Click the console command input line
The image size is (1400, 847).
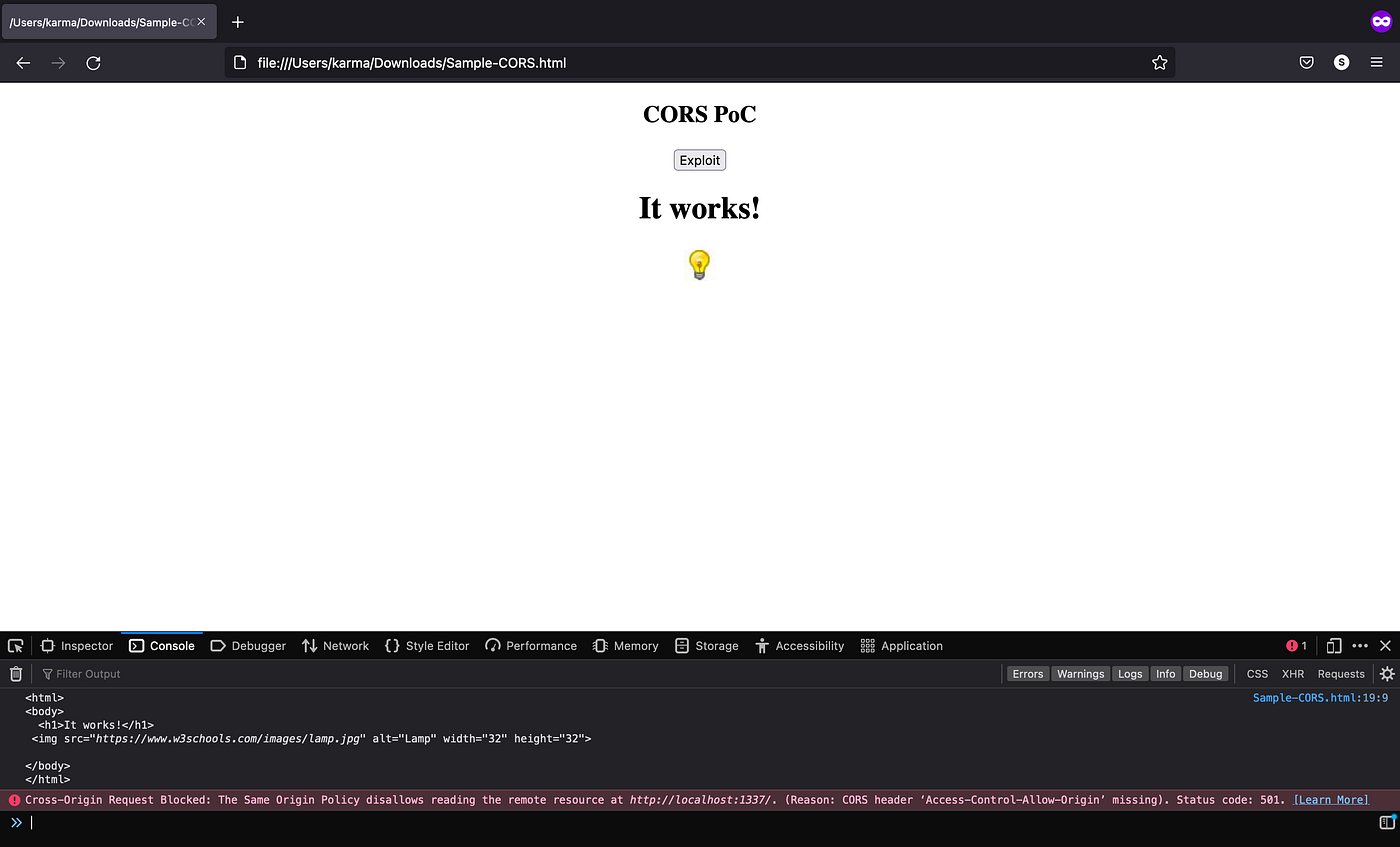pos(700,823)
